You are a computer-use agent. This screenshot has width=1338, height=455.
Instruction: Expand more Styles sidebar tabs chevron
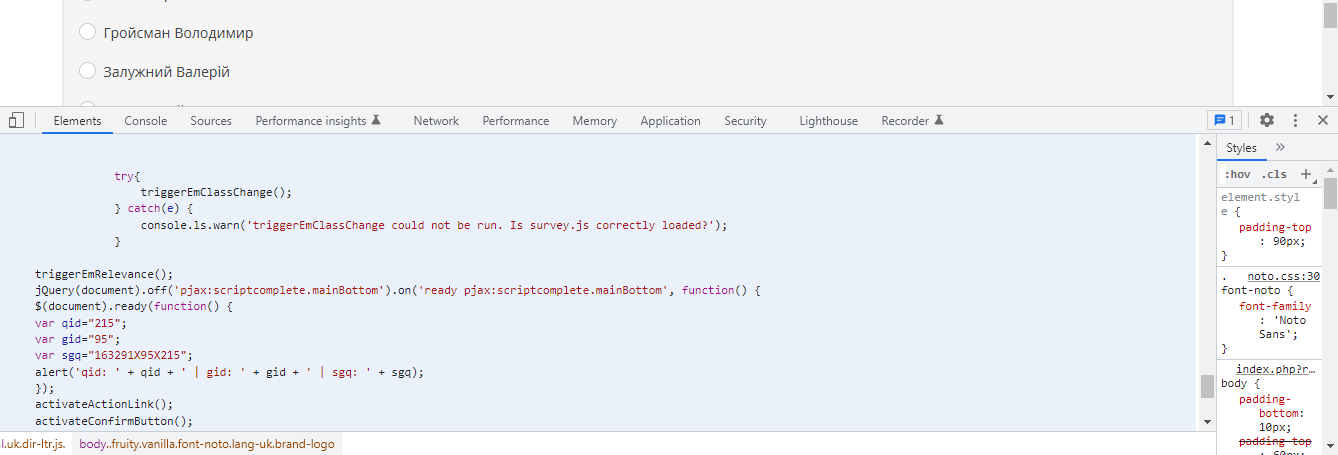click(x=1281, y=147)
